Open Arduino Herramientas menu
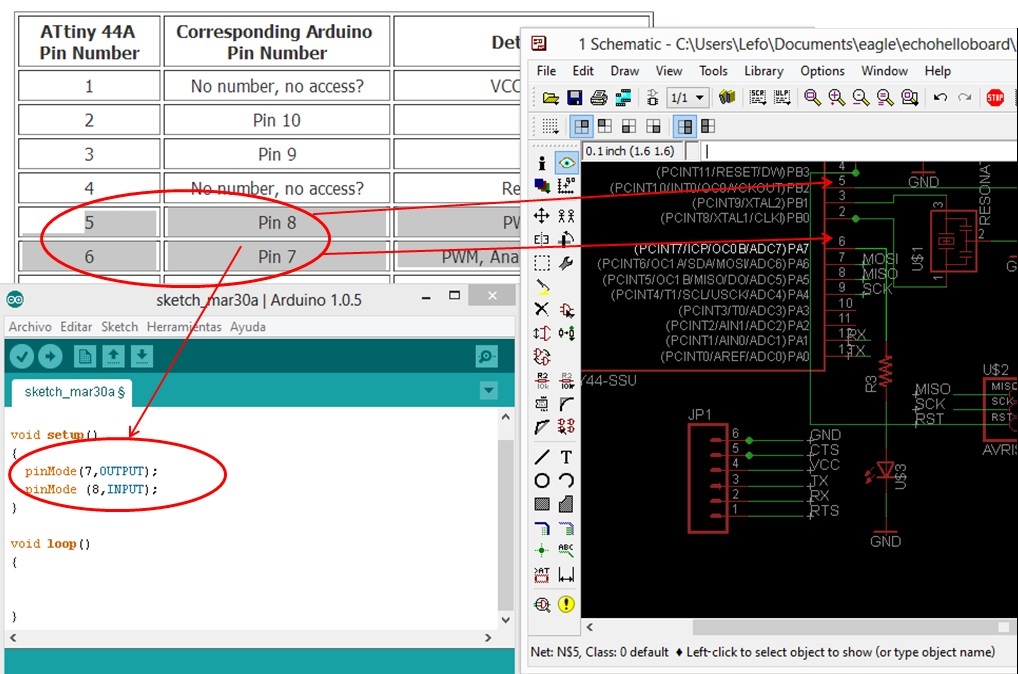Viewport: 1018px width, 674px height. click(184, 327)
